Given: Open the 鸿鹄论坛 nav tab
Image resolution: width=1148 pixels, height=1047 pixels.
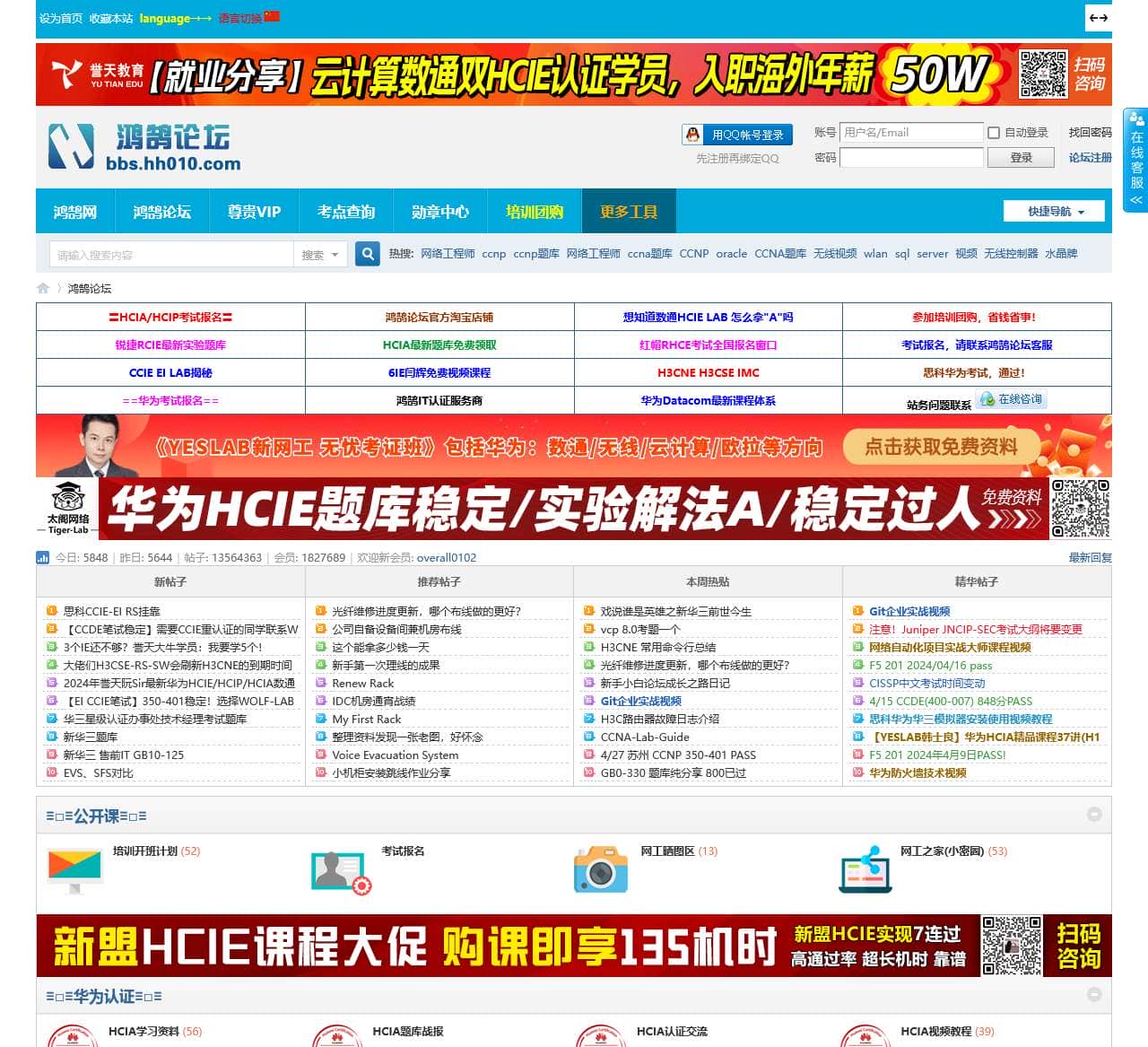Looking at the screenshot, I should pos(162,212).
